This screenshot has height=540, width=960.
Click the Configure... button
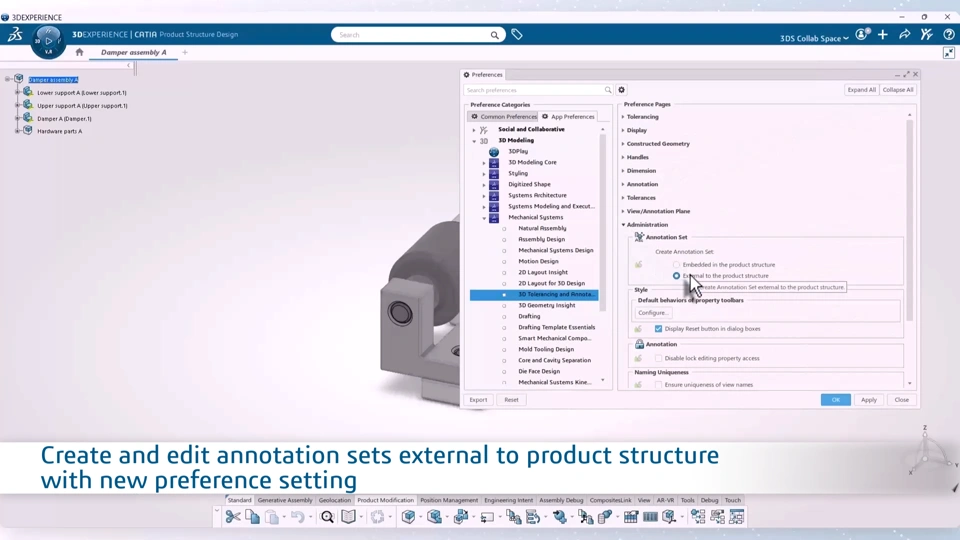653,313
